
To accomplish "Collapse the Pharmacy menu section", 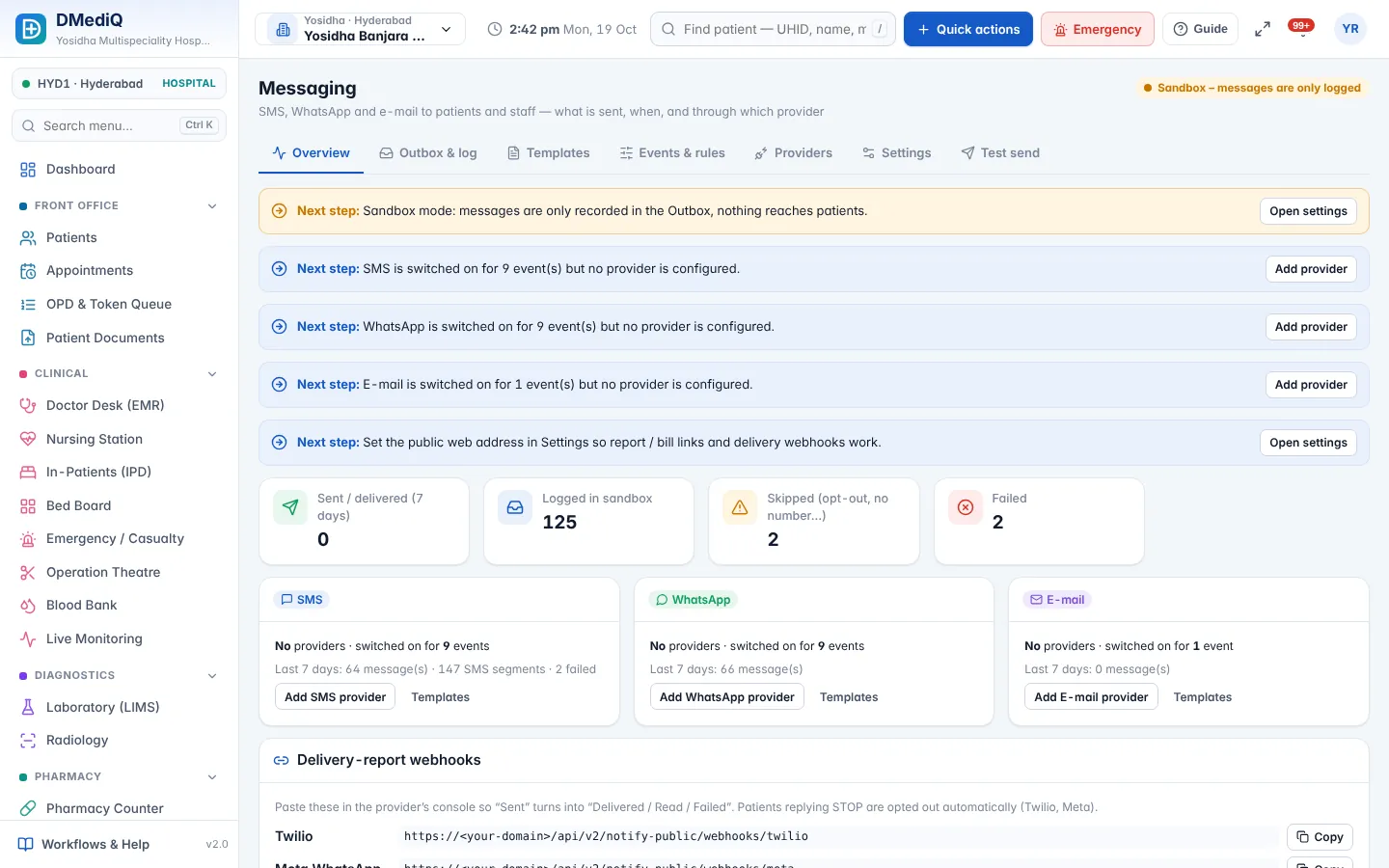I will pos(212,777).
